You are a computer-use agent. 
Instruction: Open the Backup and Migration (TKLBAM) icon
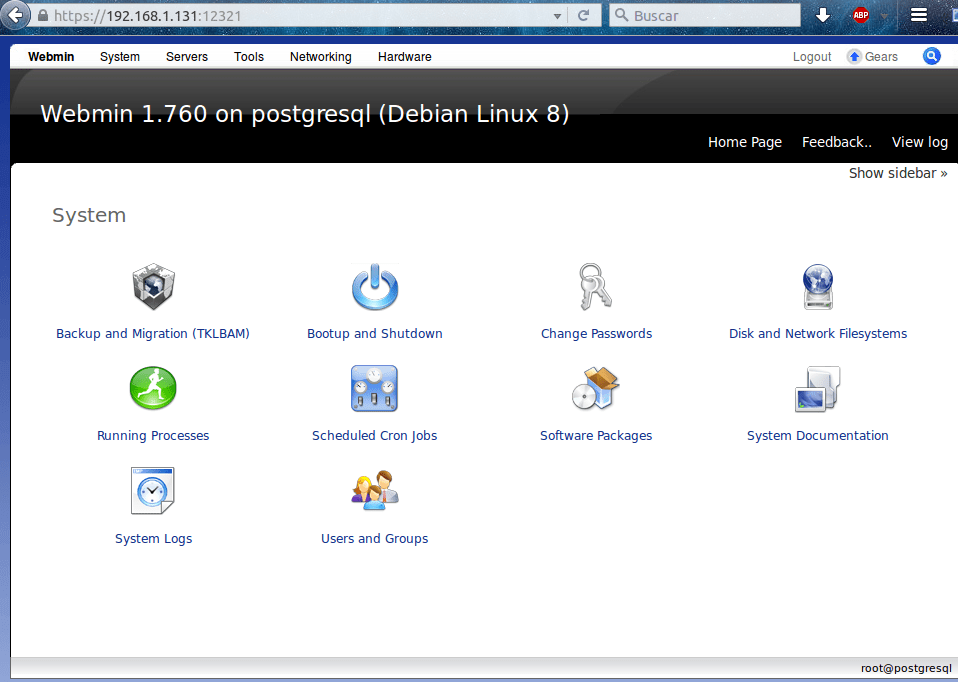pyautogui.click(x=153, y=288)
